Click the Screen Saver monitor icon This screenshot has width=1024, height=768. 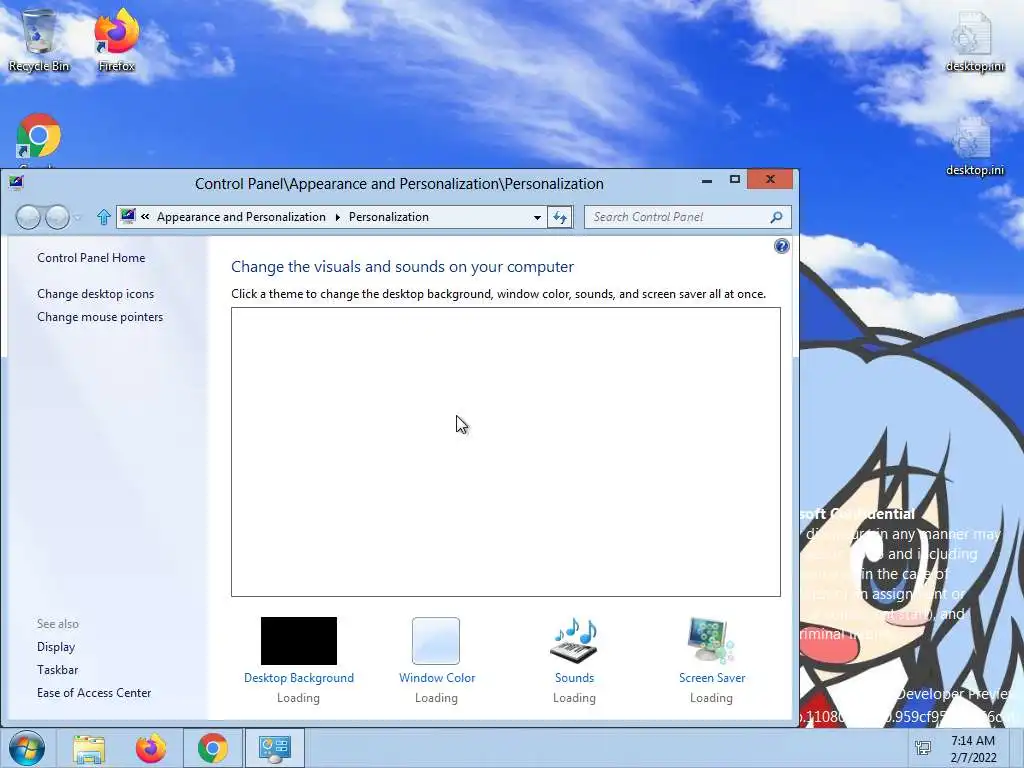(711, 641)
